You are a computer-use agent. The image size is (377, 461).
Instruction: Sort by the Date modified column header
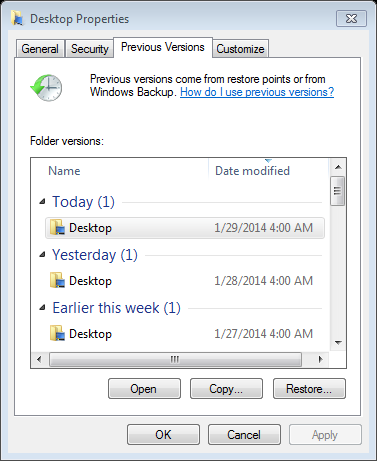pyautogui.click(x=268, y=171)
